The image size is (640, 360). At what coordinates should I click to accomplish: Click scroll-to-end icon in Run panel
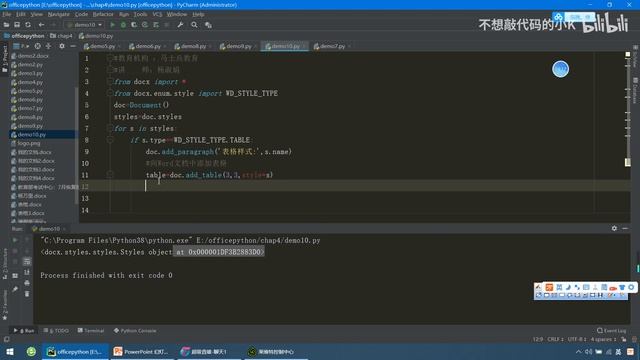click(x=27, y=272)
